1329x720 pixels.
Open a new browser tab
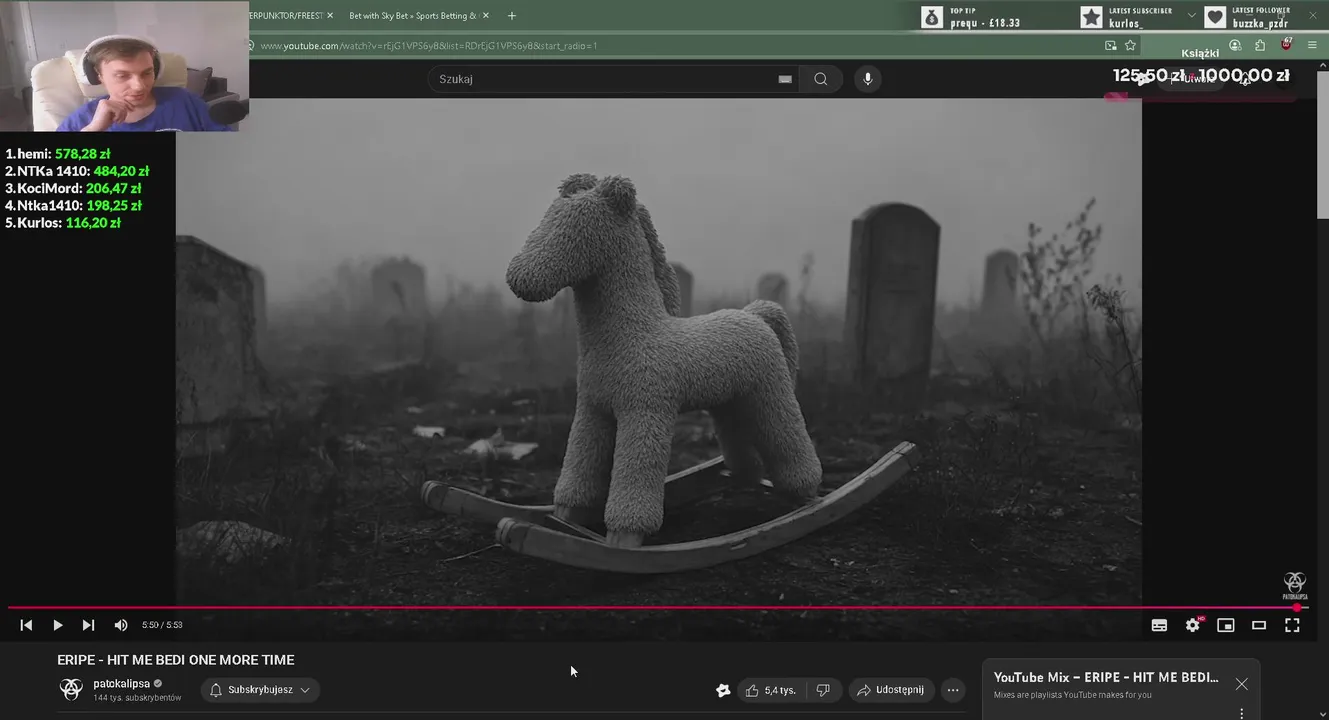pyautogui.click(x=512, y=16)
